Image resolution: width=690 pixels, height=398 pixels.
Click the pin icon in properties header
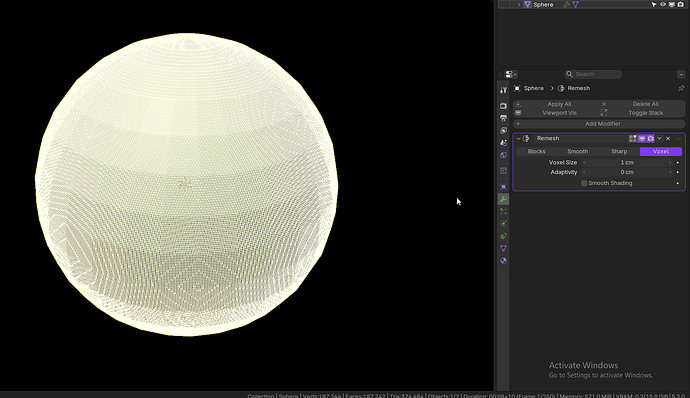[681, 88]
